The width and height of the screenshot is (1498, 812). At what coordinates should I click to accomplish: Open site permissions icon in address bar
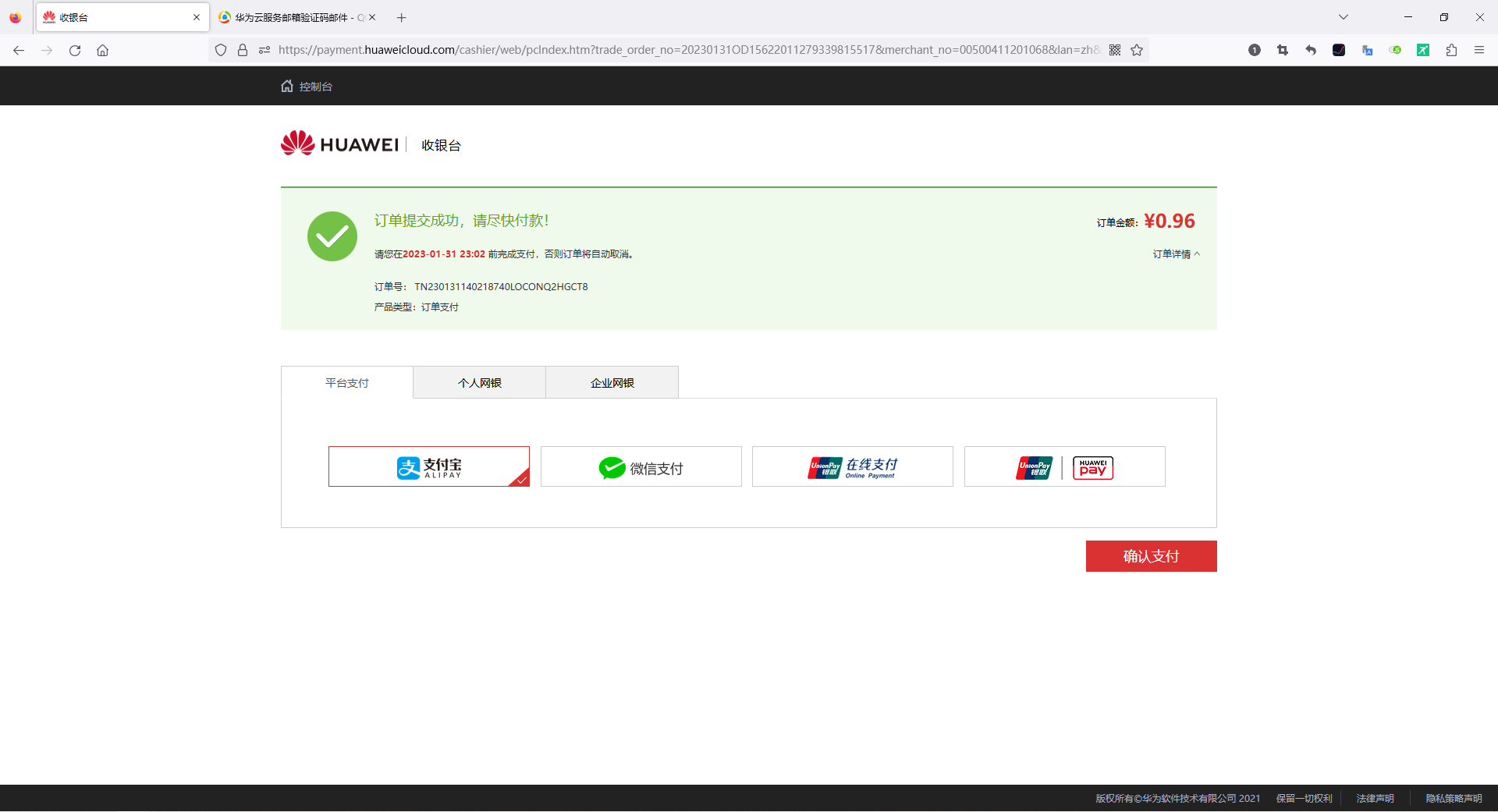pyautogui.click(x=264, y=50)
